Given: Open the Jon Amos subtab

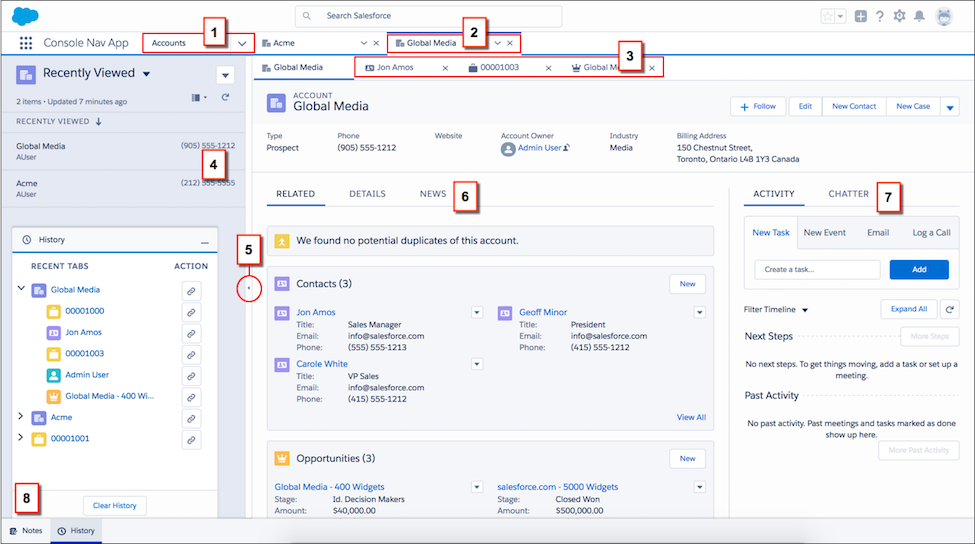Looking at the screenshot, I should point(395,67).
